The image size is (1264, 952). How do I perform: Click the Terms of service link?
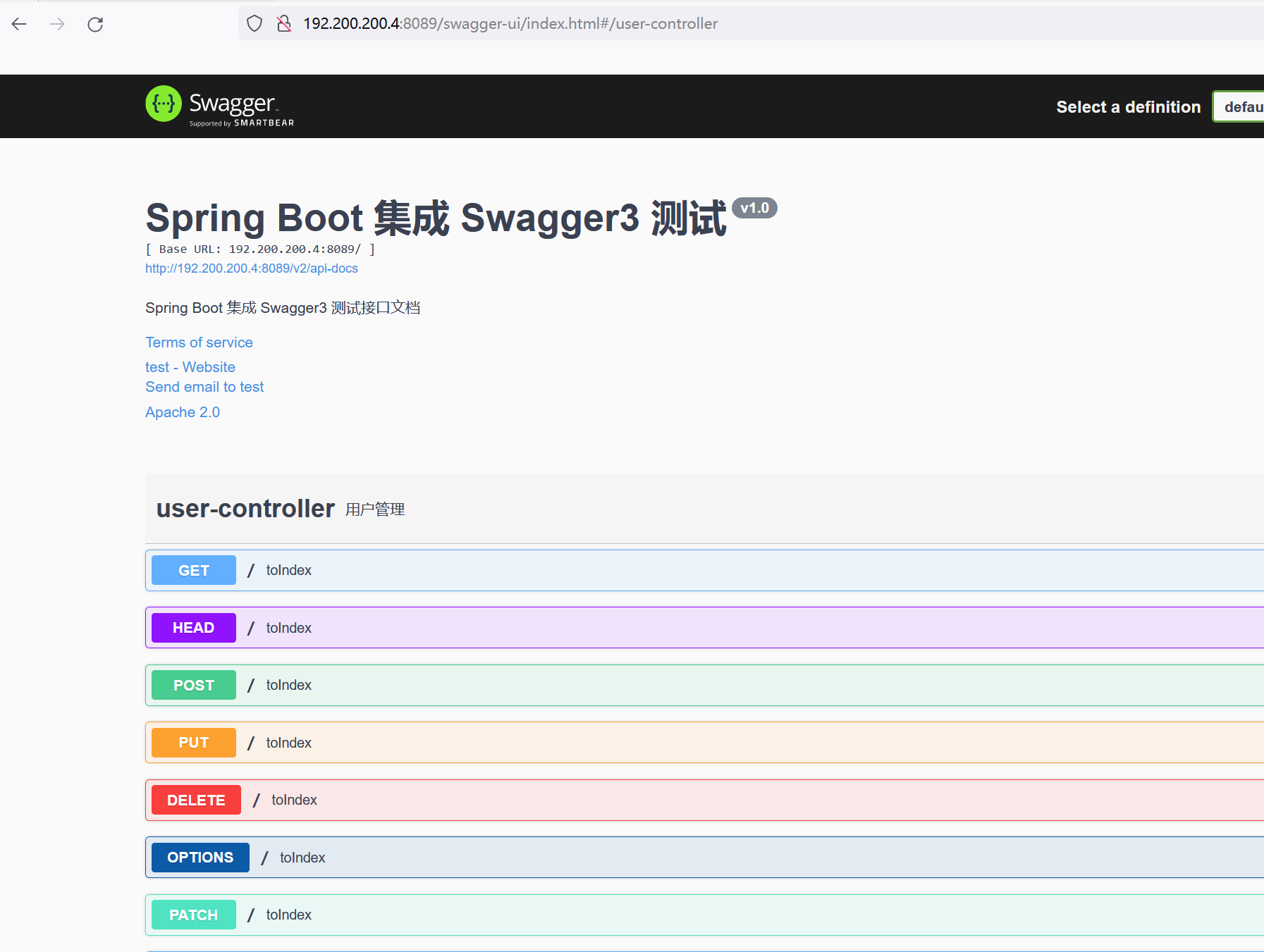(199, 342)
